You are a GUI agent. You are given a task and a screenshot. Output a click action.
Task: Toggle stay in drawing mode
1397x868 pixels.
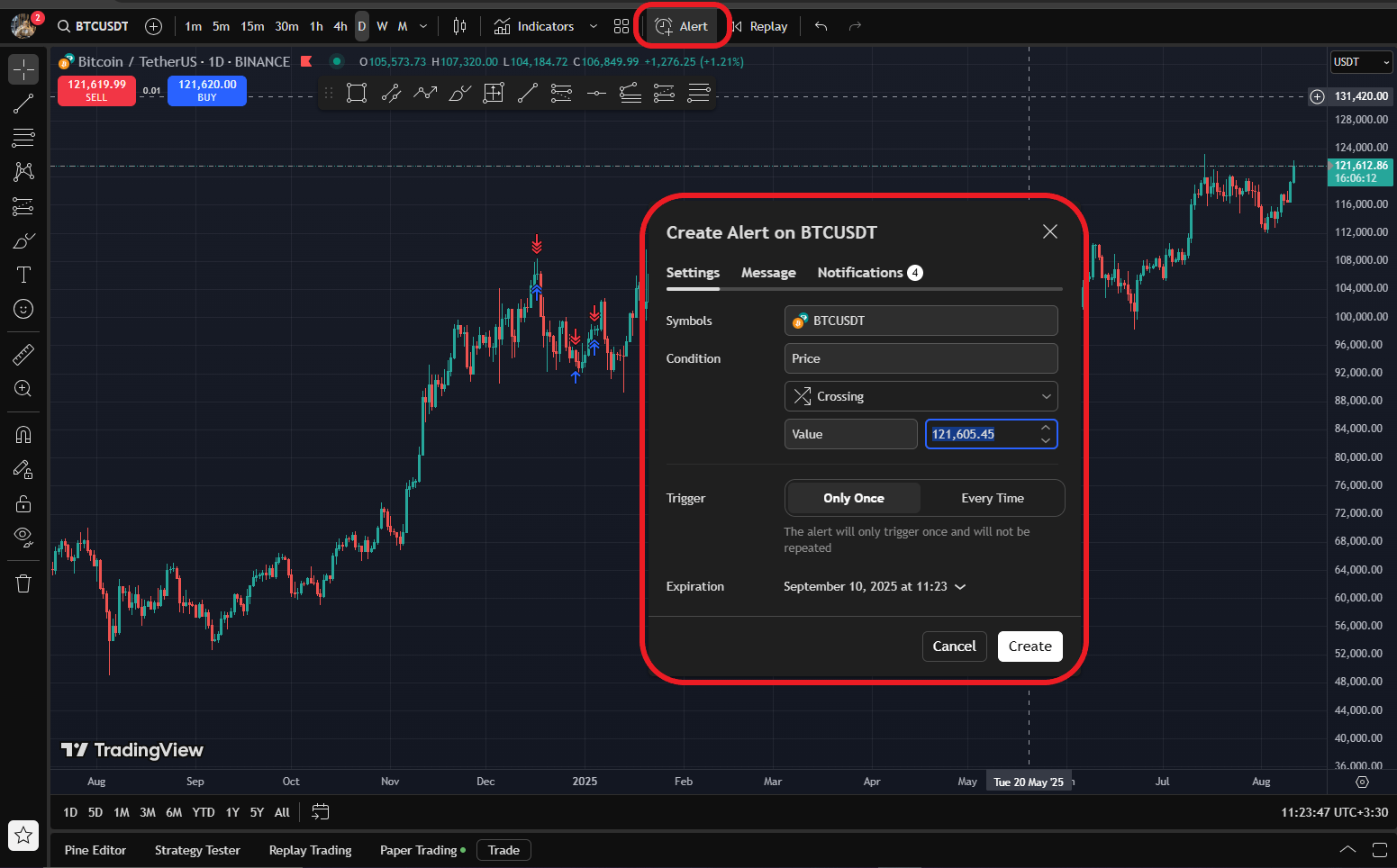click(x=23, y=469)
